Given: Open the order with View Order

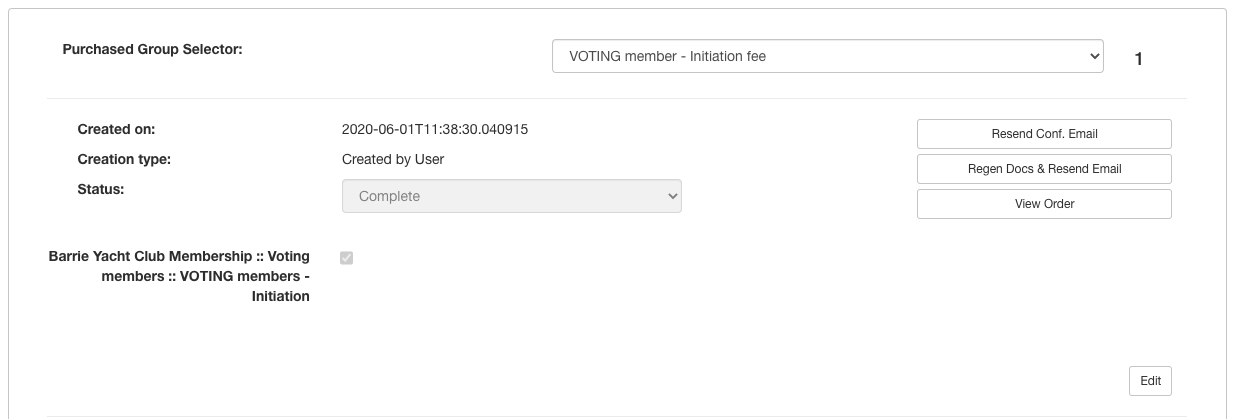Looking at the screenshot, I should click(x=1044, y=204).
